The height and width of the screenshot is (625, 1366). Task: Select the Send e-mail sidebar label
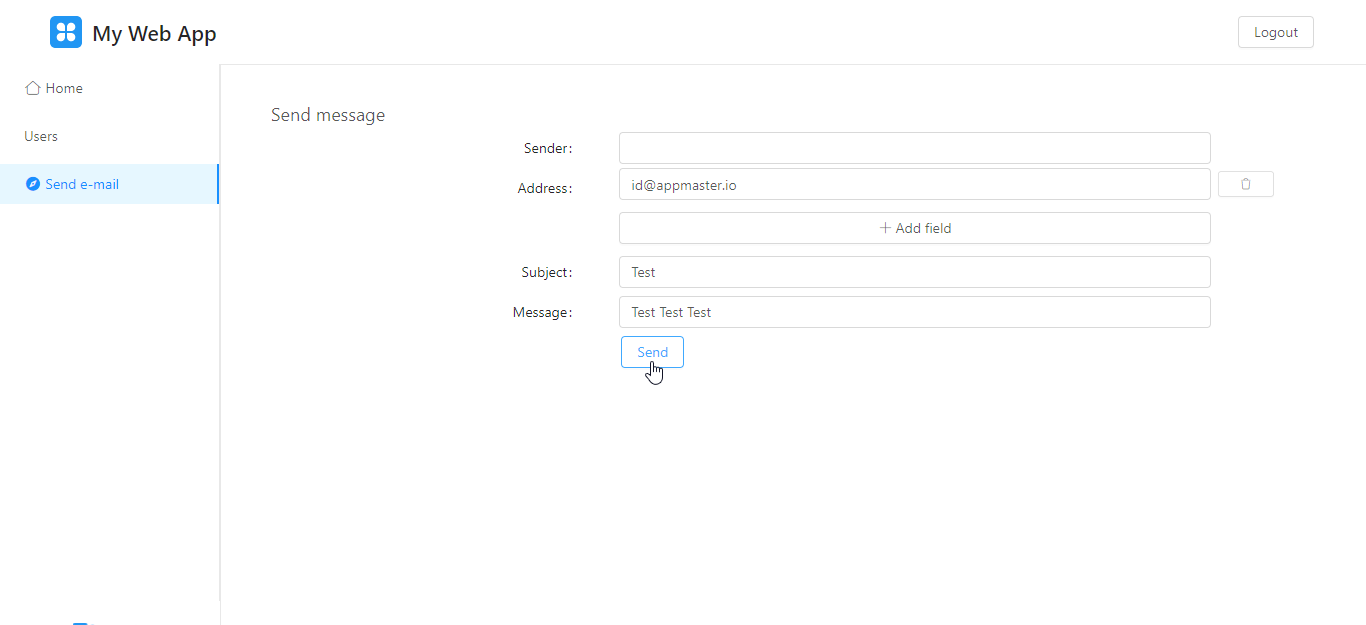point(82,184)
